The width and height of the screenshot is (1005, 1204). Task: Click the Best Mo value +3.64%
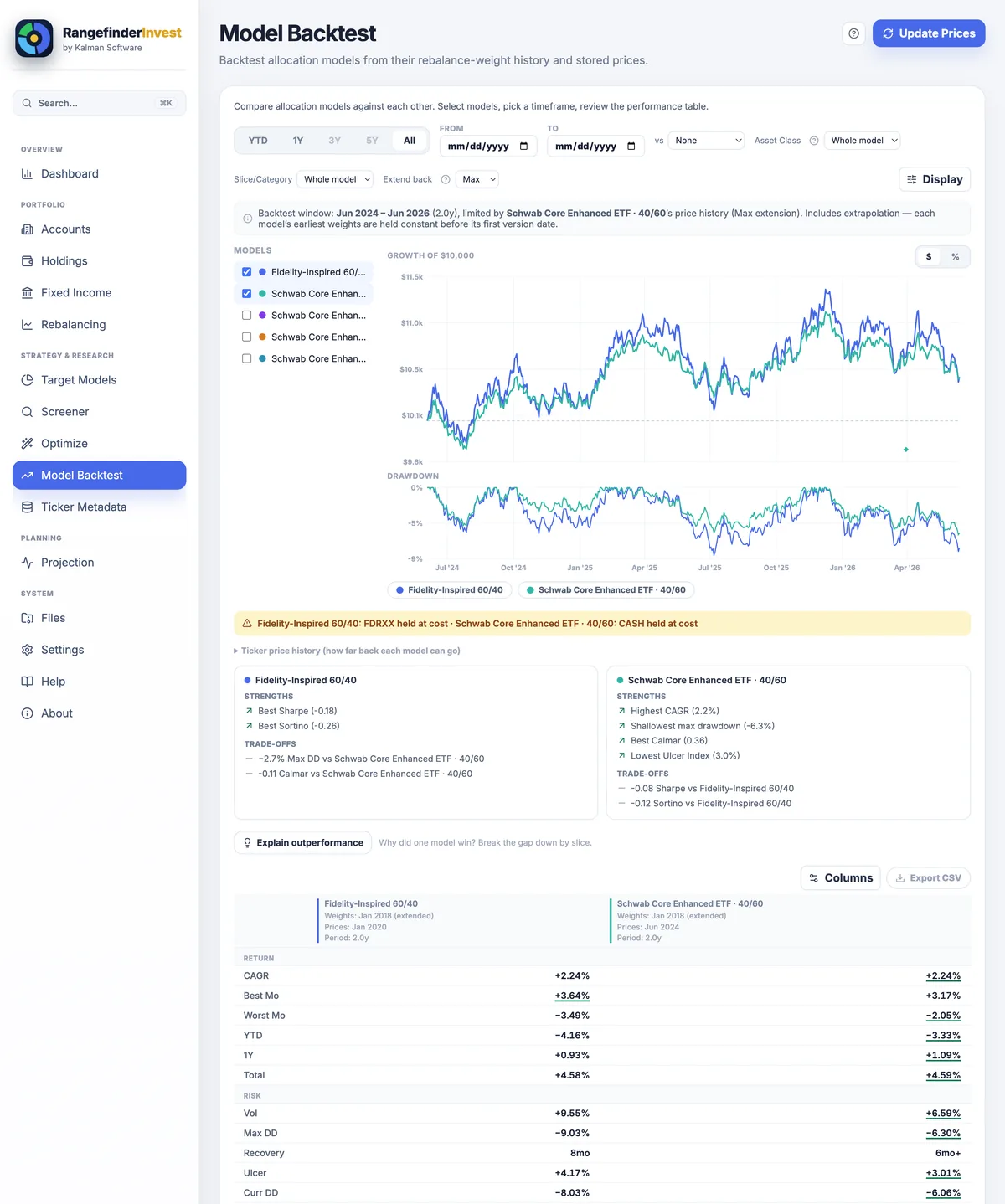(x=572, y=996)
